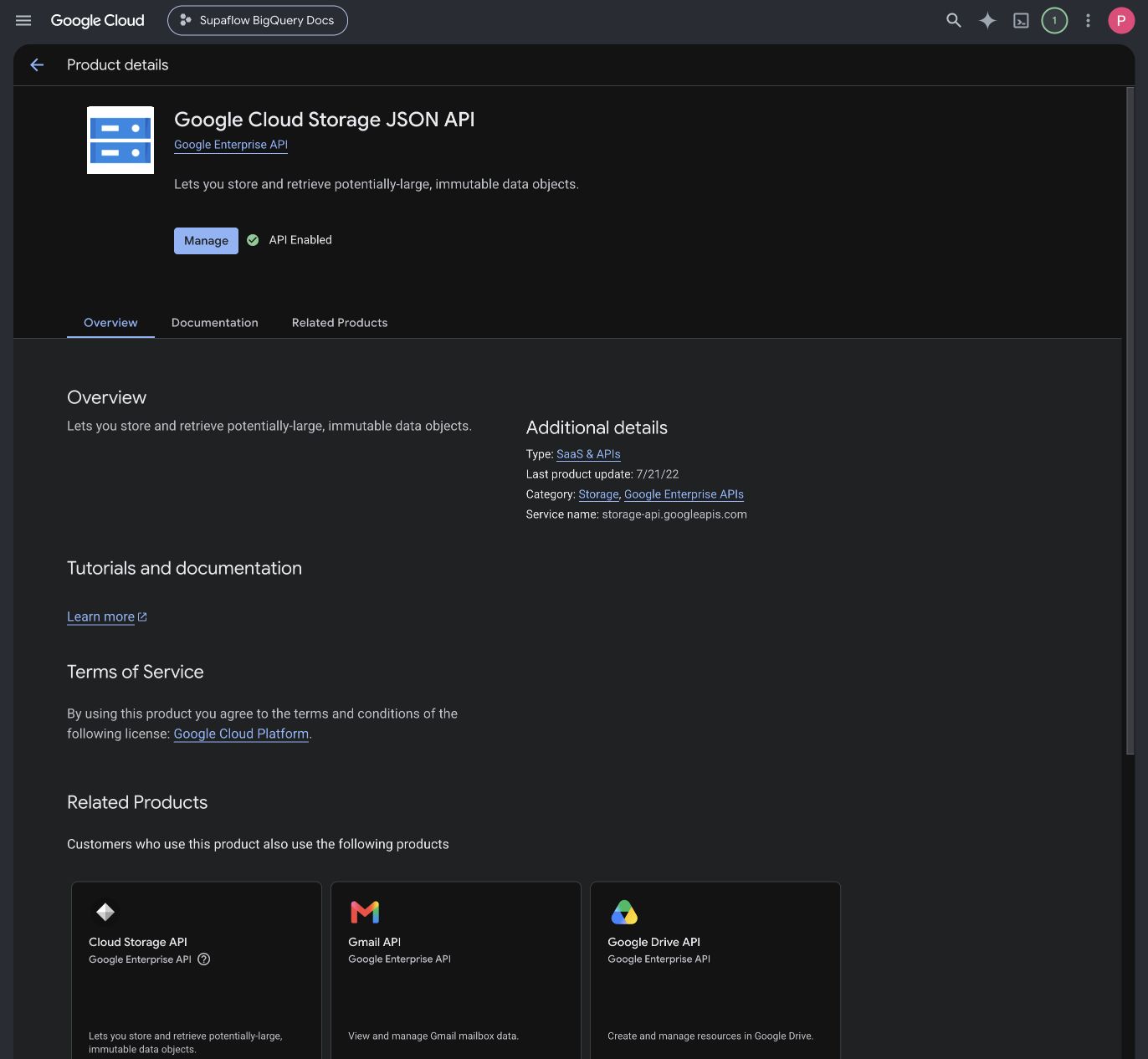Open the main navigation hamburger menu
1148x1059 pixels.
[x=23, y=20]
